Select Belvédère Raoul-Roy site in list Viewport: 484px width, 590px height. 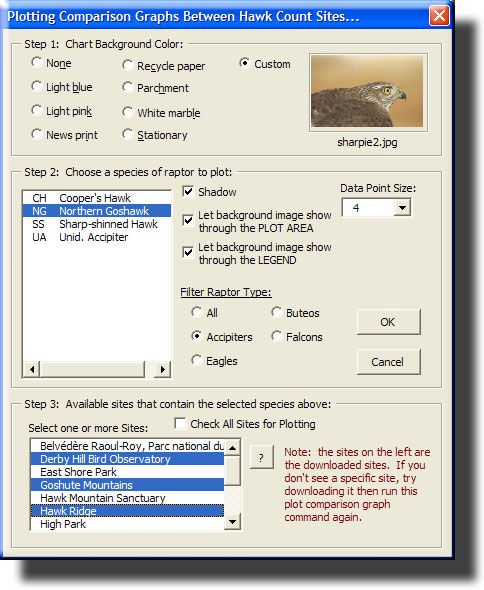pos(127,446)
